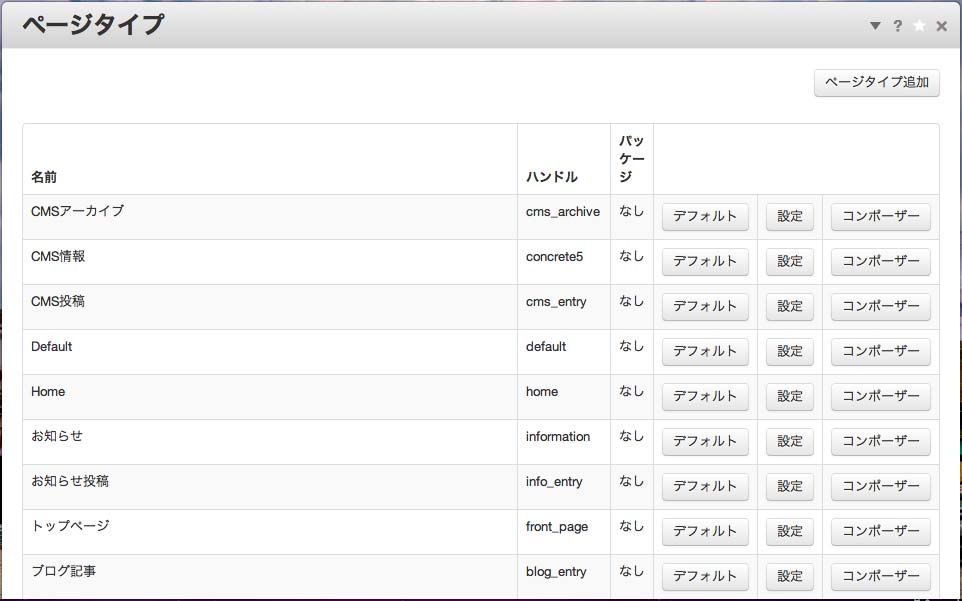Select the お知らせ投稿 name cell
This screenshot has height=601, width=962.
coord(270,487)
